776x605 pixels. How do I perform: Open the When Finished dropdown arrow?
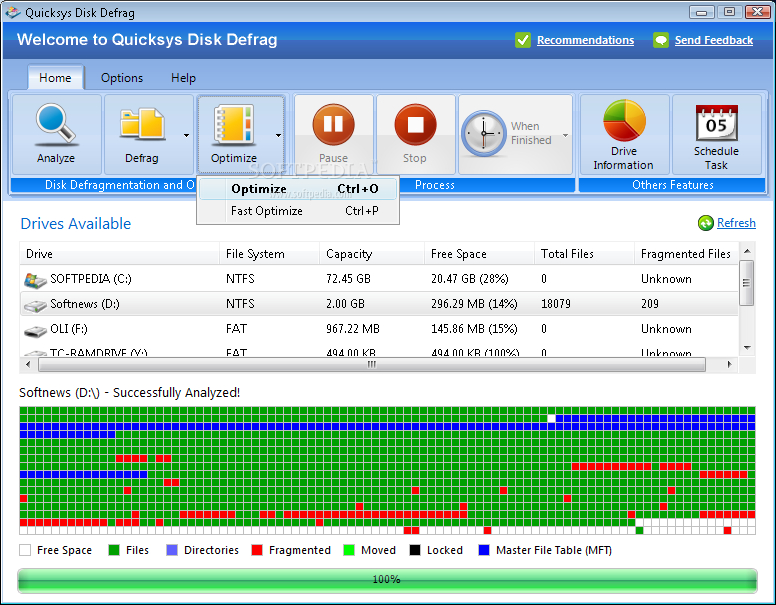tap(565, 135)
